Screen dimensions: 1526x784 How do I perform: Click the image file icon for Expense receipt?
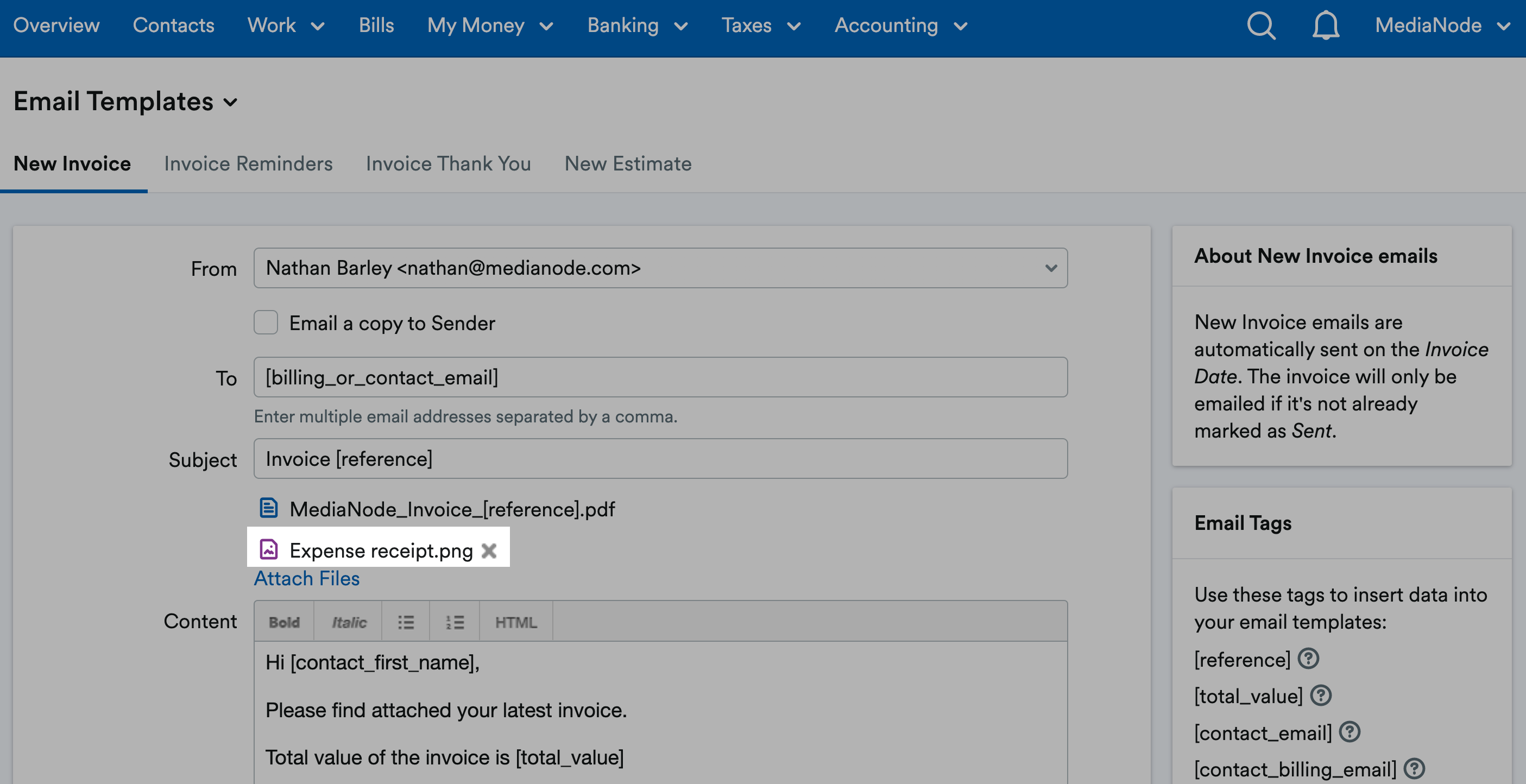coord(268,549)
